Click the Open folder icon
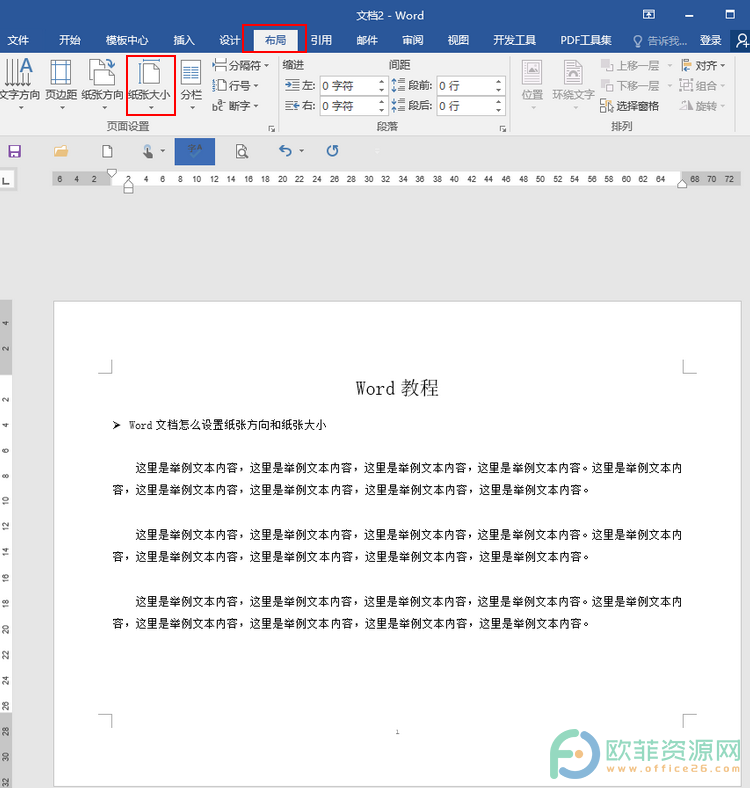 click(x=61, y=151)
